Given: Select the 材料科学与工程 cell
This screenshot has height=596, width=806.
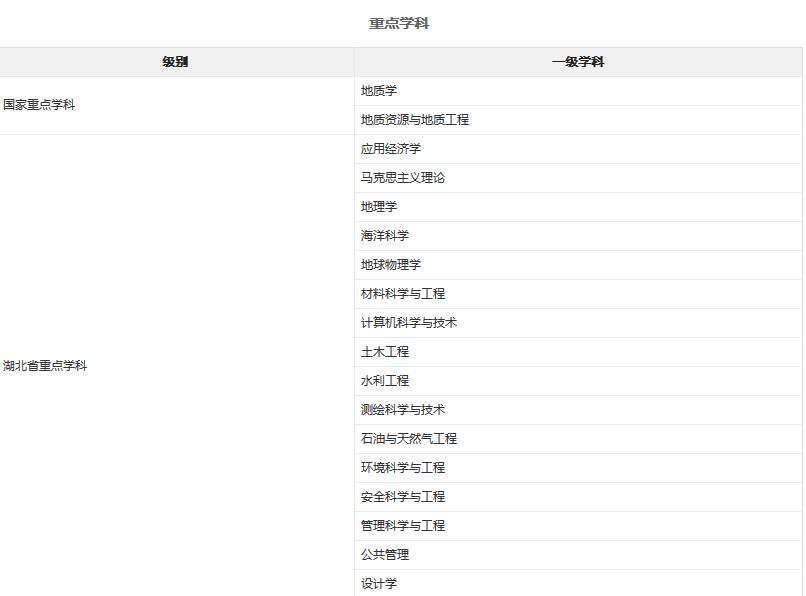Looking at the screenshot, I should 403,294.
